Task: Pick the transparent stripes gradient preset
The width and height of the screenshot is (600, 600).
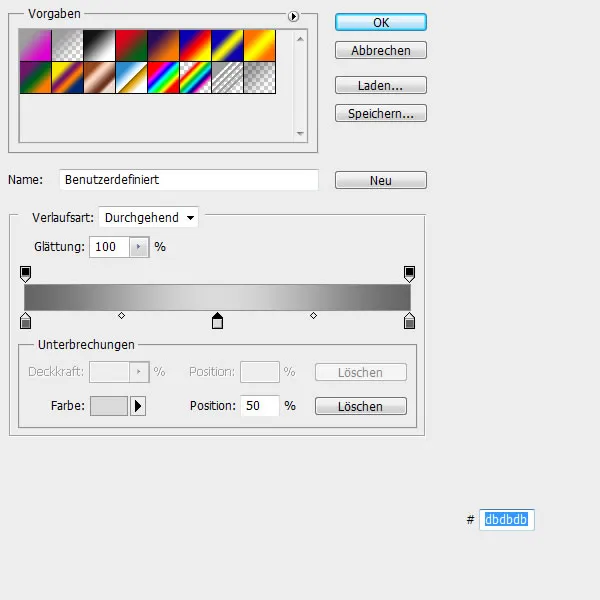Action: point(231,79)
